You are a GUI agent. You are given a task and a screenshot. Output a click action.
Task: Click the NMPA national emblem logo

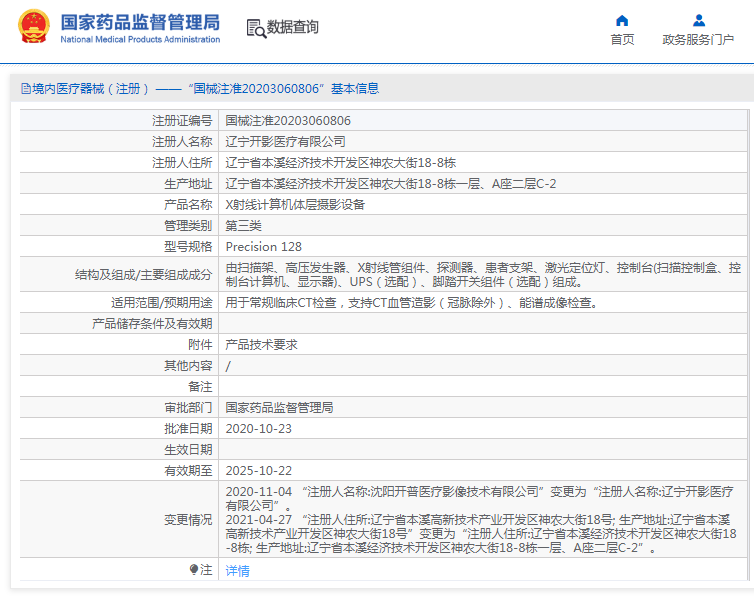point(34,27)
